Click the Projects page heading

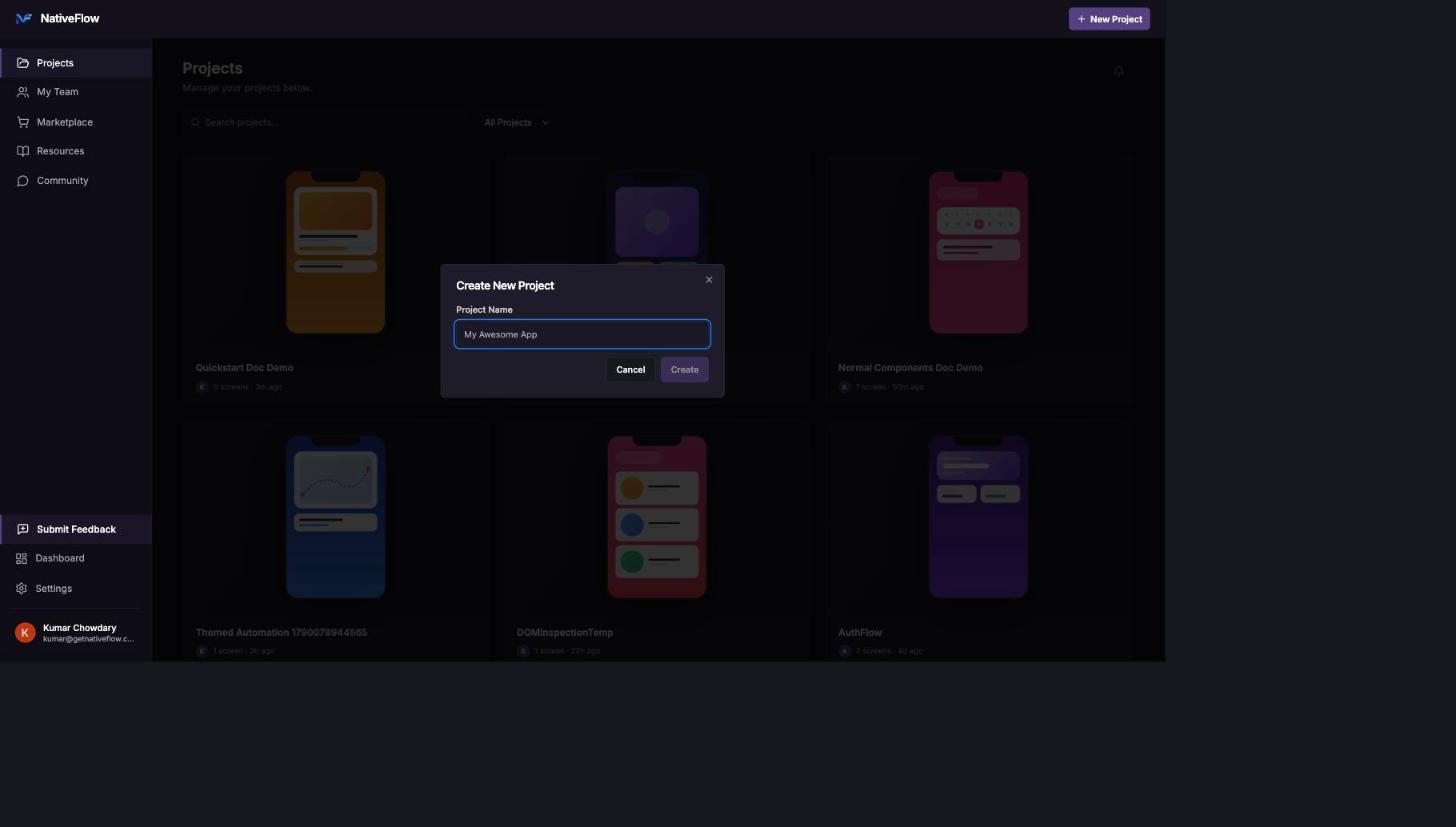[x=212, y=68]
